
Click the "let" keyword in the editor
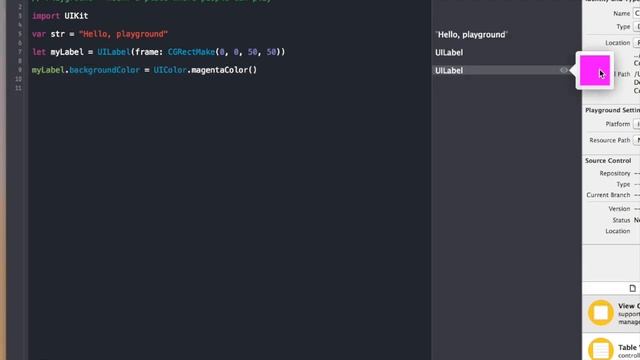39,52
